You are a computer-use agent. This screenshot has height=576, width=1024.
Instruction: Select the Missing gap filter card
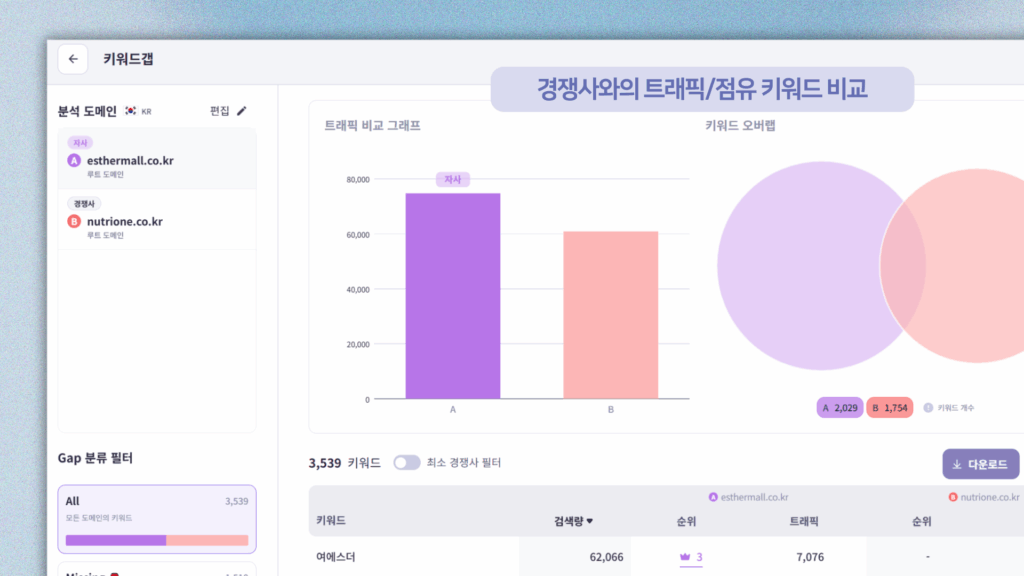tap(157, 571)
